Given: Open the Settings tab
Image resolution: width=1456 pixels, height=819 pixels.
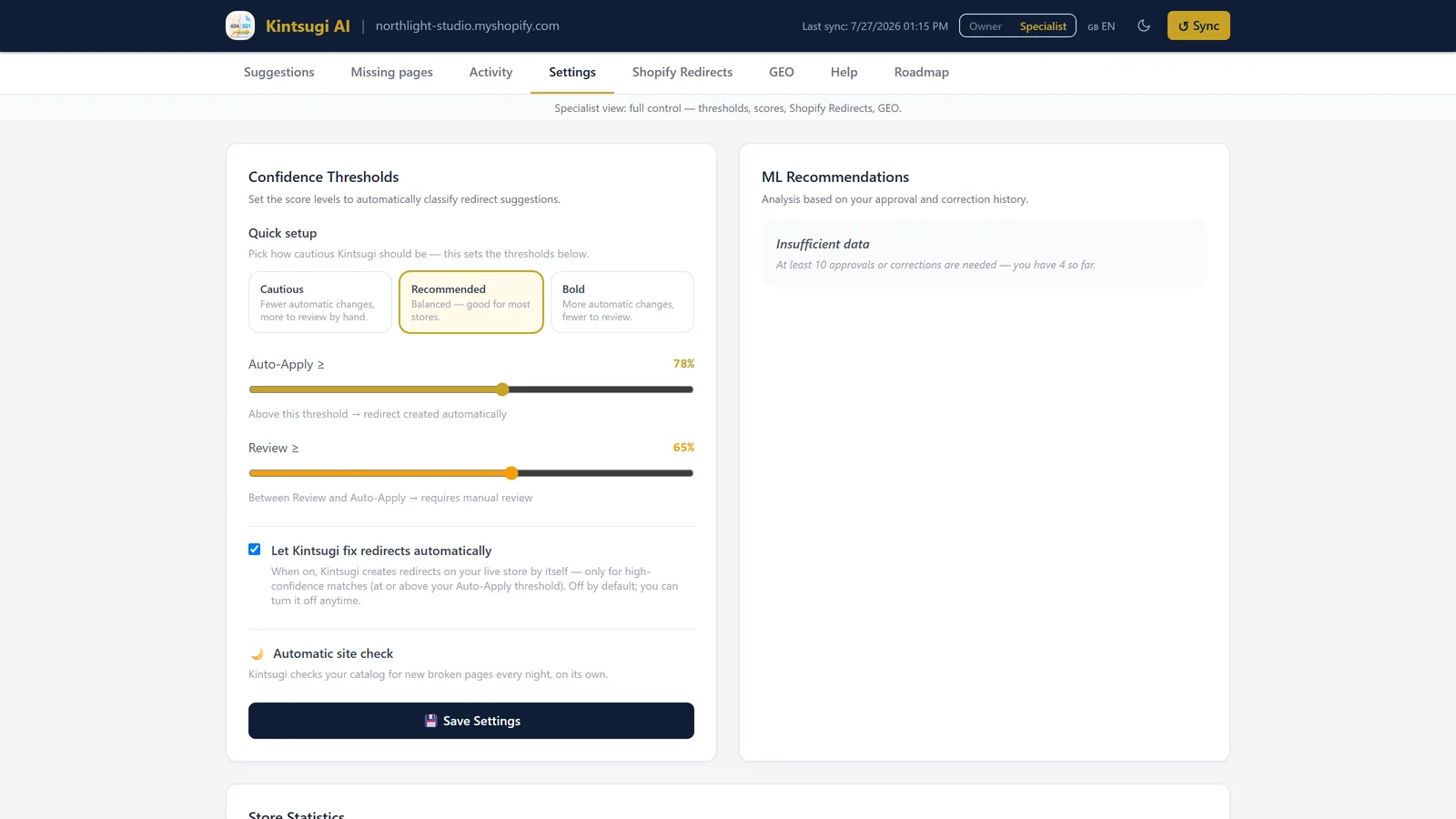Looking at the screenshot, I should tap(572, 73).
